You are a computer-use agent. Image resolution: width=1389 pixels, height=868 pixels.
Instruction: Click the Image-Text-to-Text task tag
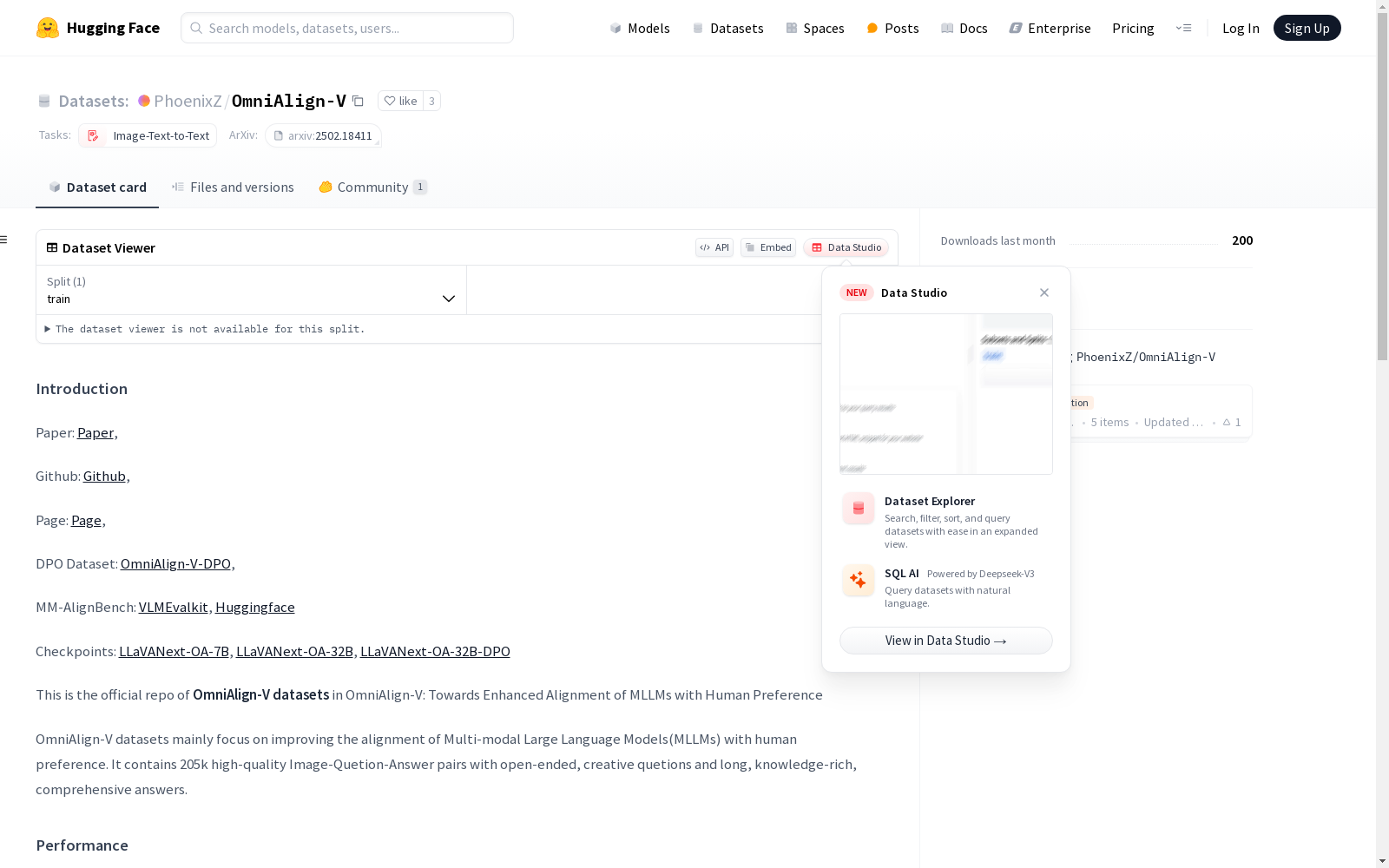pos(148,135)
